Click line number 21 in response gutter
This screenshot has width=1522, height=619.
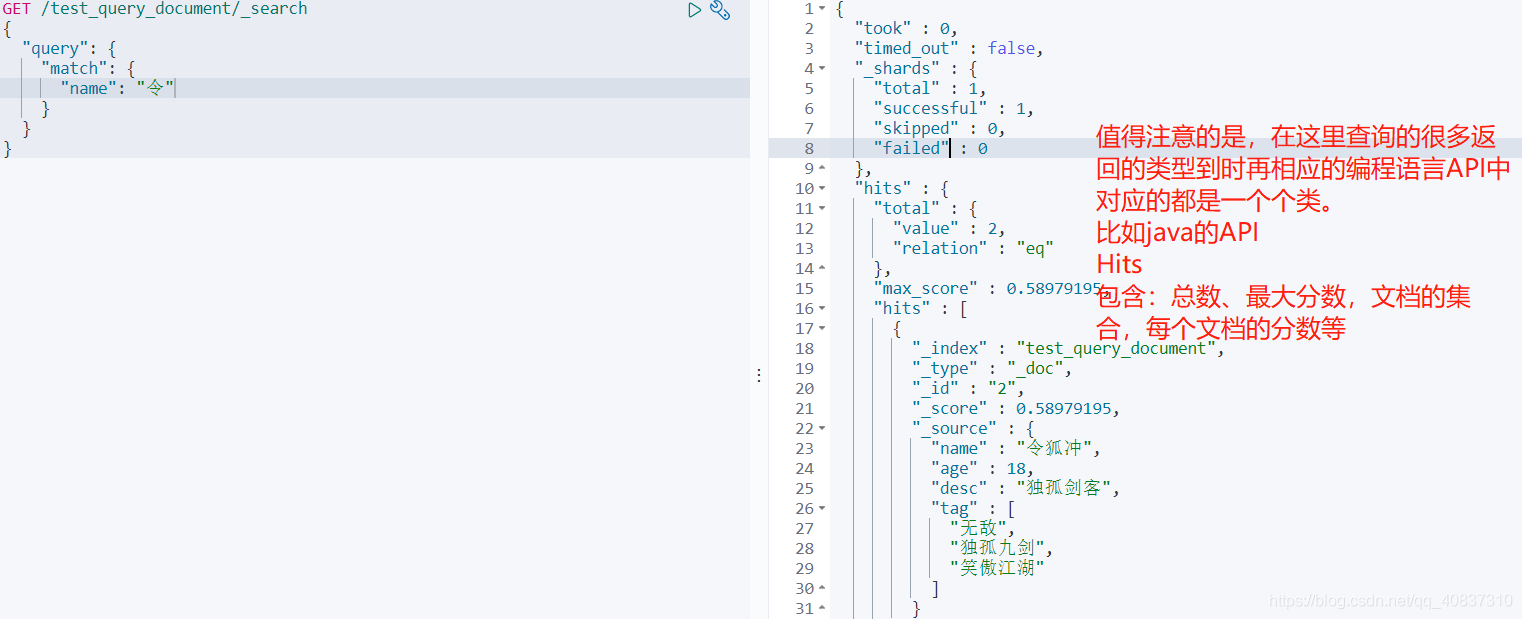coord(805,408)
